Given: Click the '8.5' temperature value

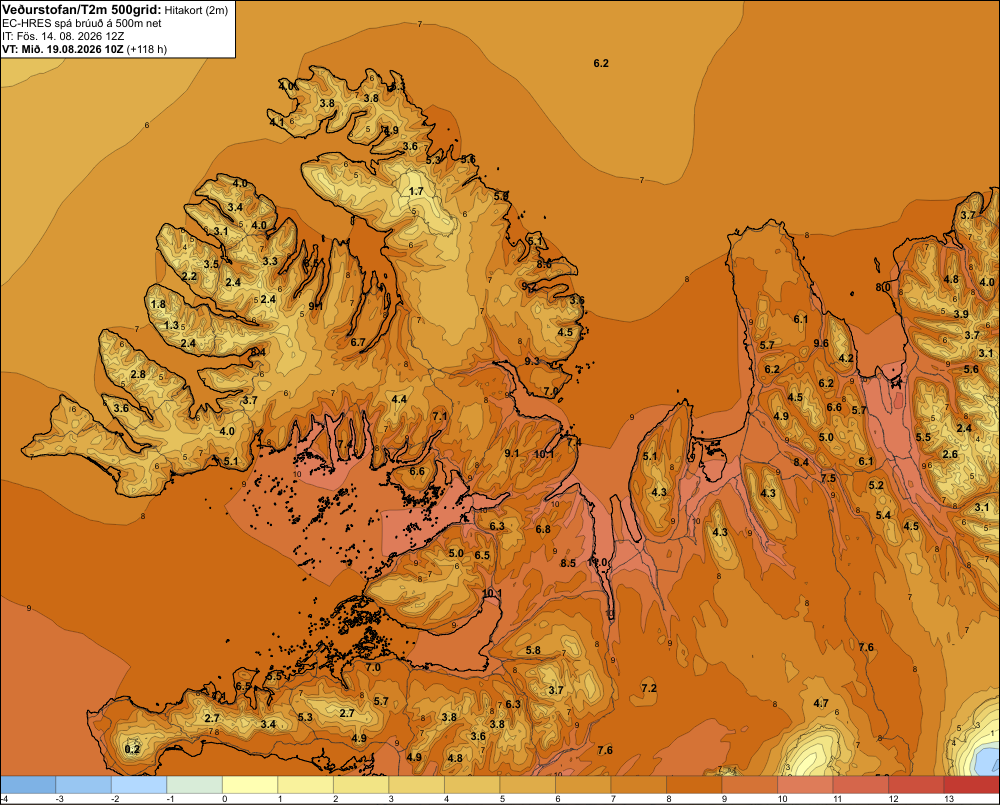Looking at the screenshot, I should [568, 563].
